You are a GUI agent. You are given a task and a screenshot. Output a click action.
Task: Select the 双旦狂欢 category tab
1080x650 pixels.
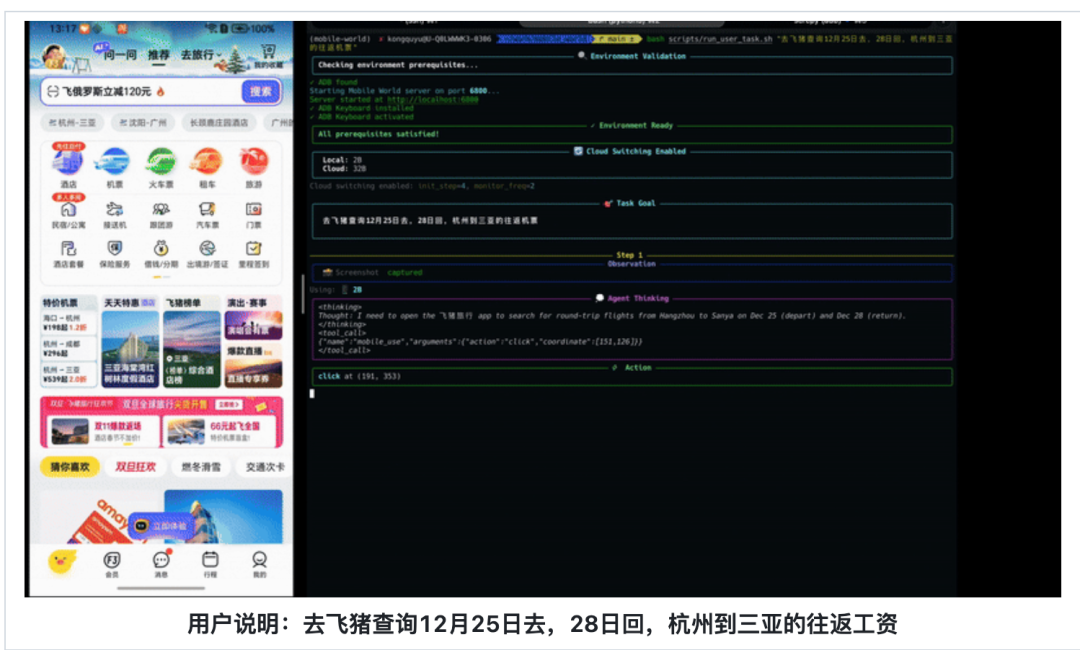[x=135, y=467]
